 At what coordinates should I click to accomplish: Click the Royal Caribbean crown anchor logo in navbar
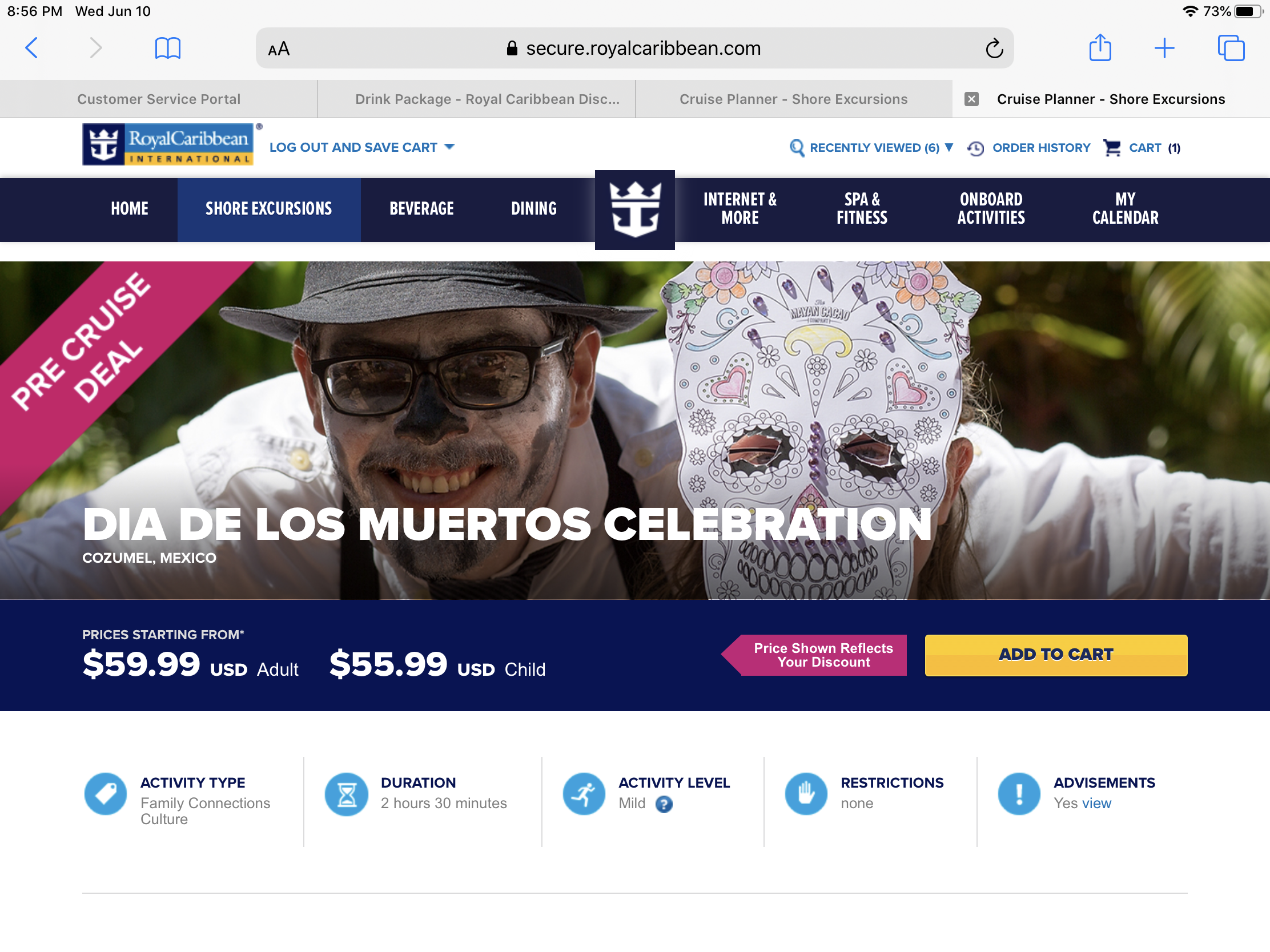[634, 210]
